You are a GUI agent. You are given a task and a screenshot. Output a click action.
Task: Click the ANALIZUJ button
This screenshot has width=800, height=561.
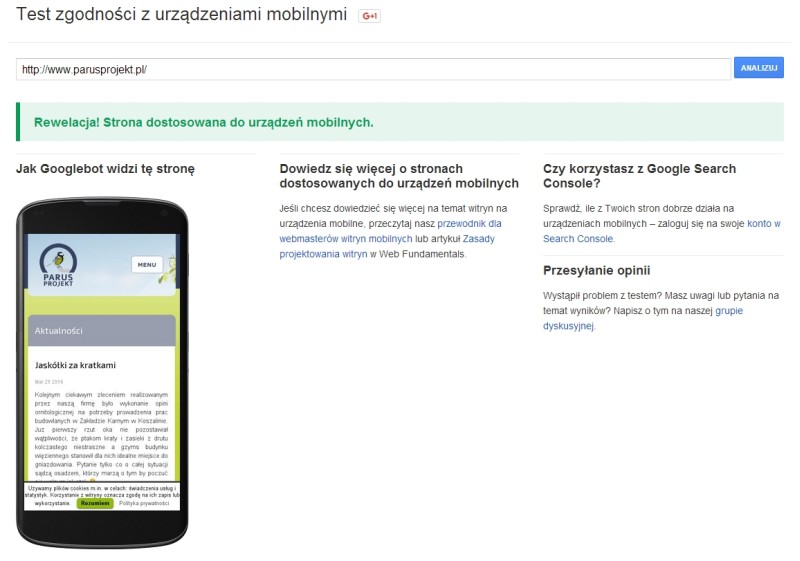click(x=759, y=68)
